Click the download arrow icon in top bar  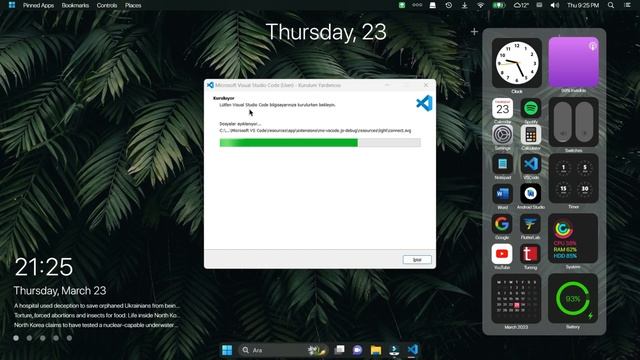coord(464,5)
